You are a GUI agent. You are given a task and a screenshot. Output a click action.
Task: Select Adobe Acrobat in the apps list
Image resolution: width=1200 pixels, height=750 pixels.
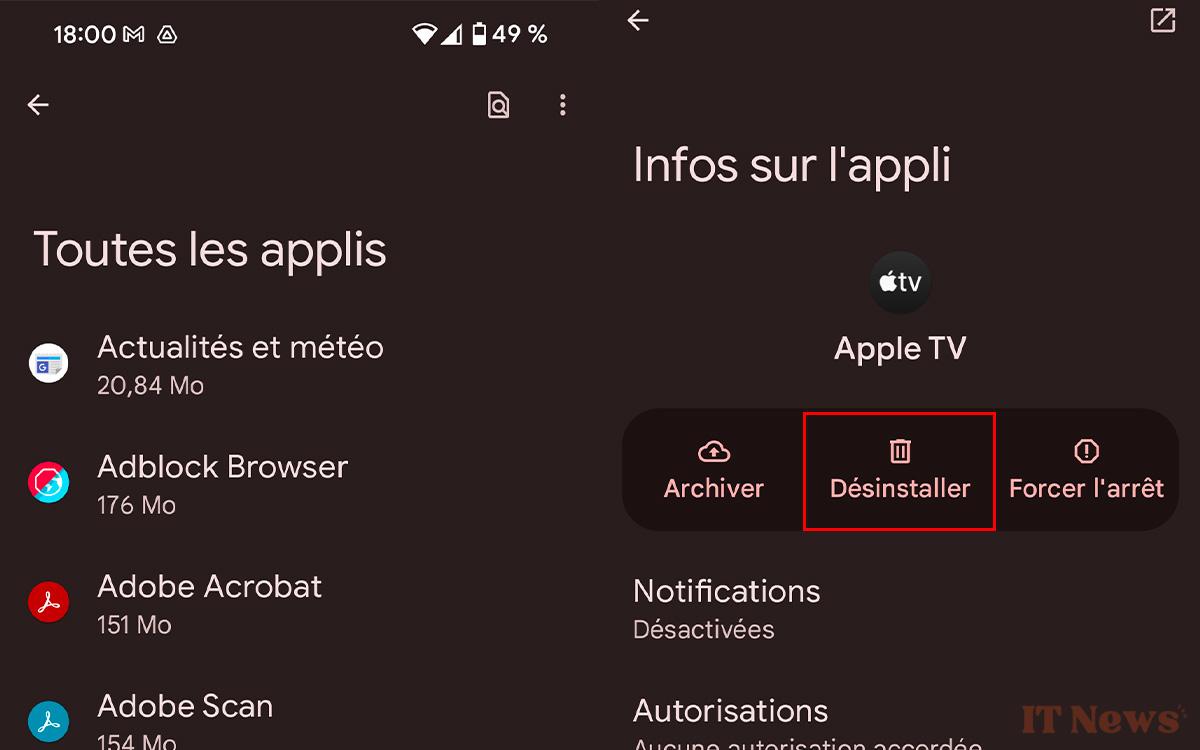click(300, 604)
